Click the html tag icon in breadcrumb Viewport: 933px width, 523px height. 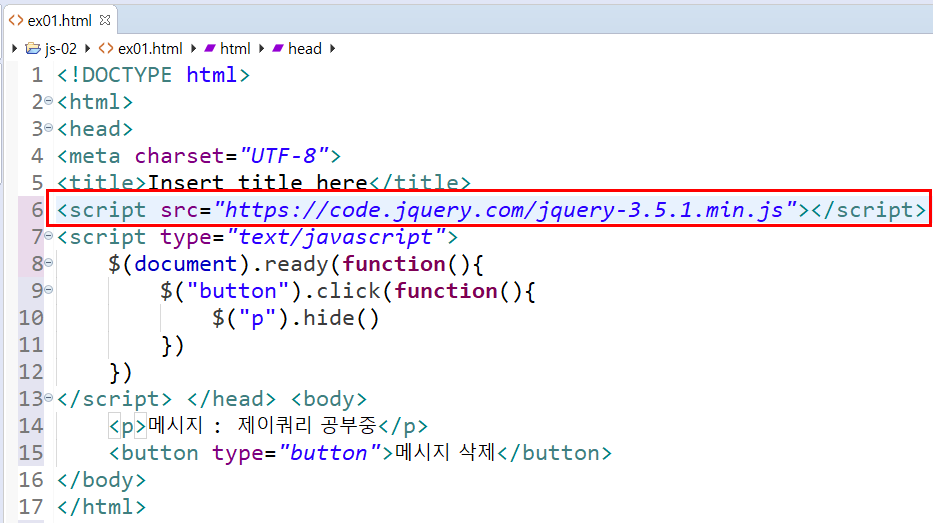pos(210,48)
